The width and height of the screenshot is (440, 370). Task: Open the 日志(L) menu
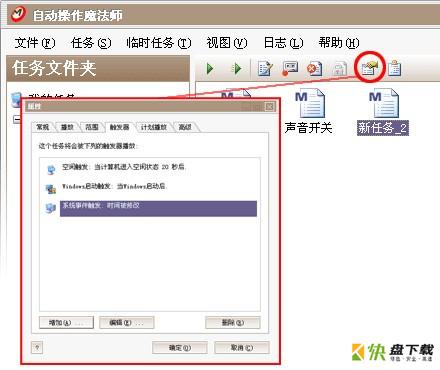click(x=283, y=43)
